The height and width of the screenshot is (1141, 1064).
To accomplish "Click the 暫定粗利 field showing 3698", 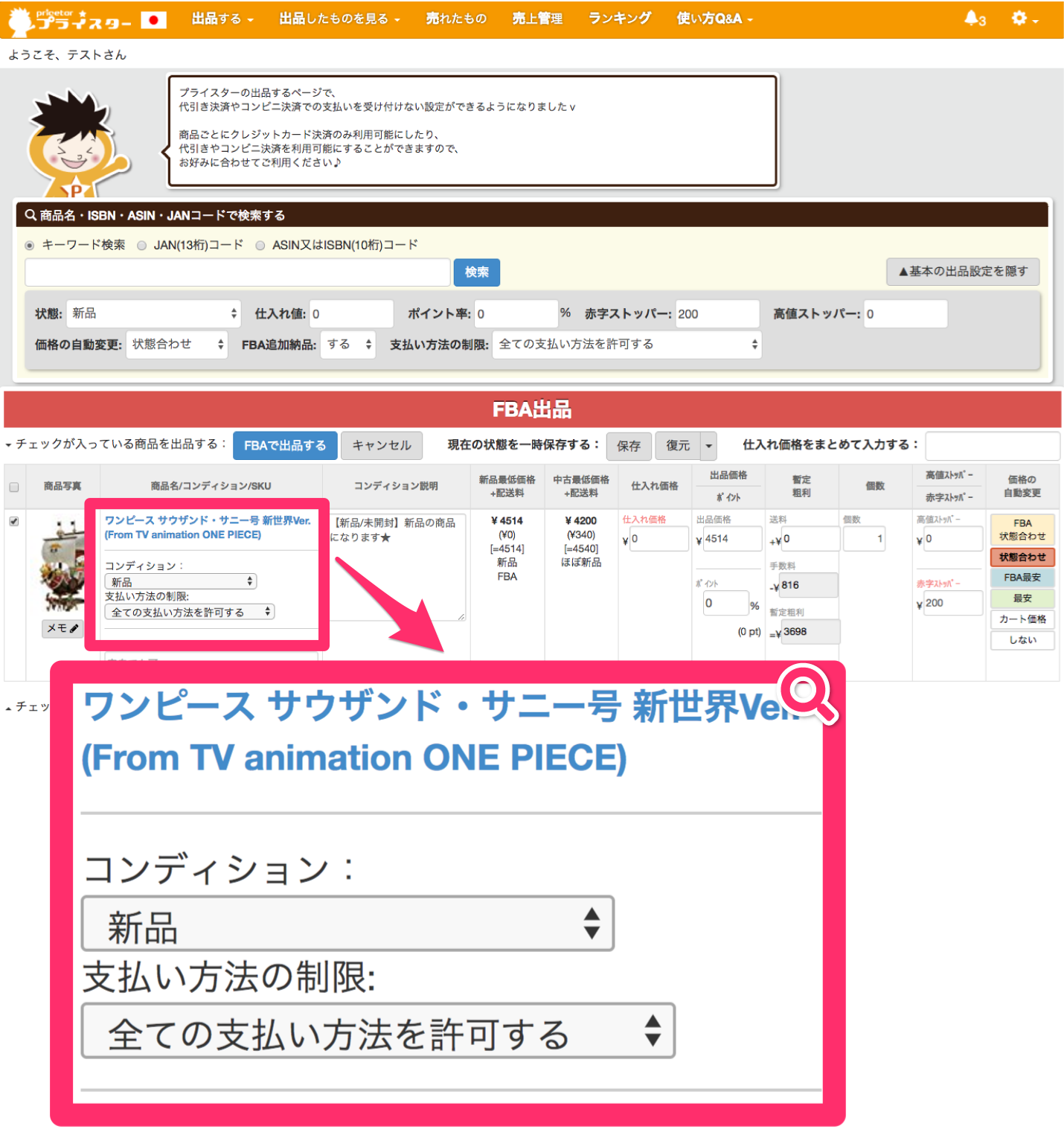I will click(x=810, y=632).
